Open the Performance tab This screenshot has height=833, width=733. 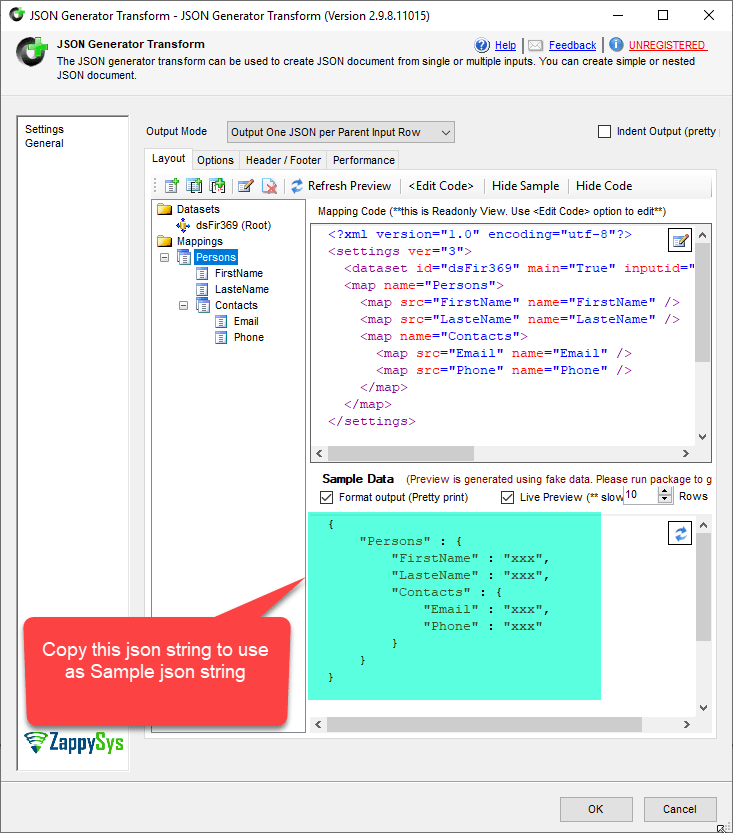[364, 160]
